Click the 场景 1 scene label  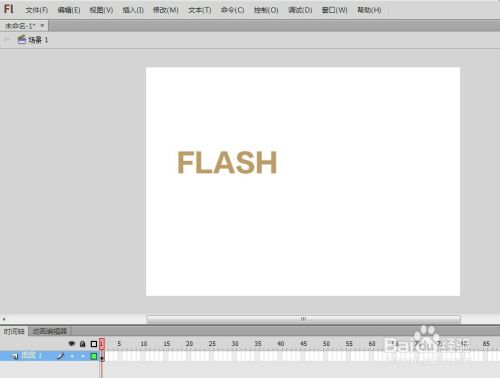coord(38,40)
